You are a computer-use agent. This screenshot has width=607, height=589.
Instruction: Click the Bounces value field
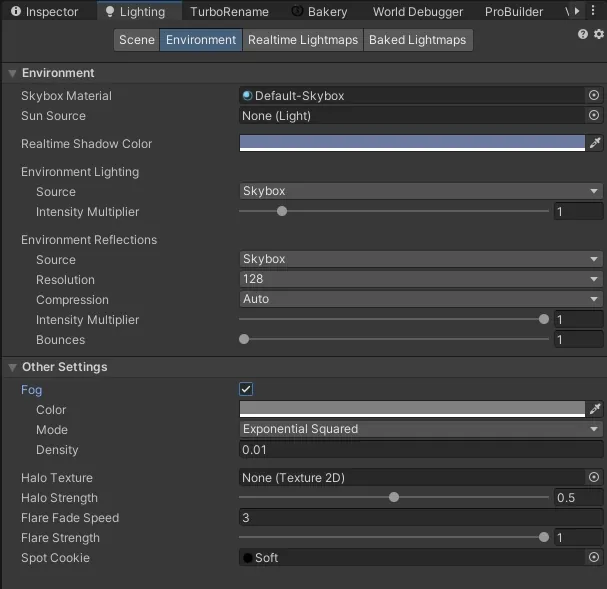578,340
